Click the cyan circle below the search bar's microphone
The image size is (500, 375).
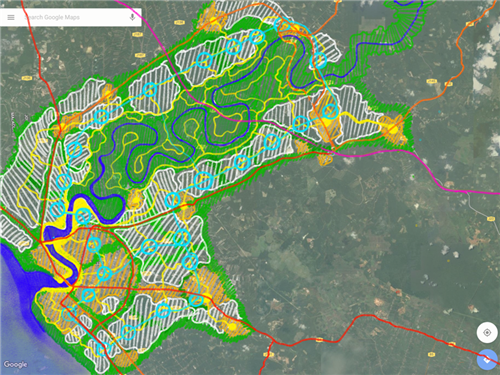[150, 90]
